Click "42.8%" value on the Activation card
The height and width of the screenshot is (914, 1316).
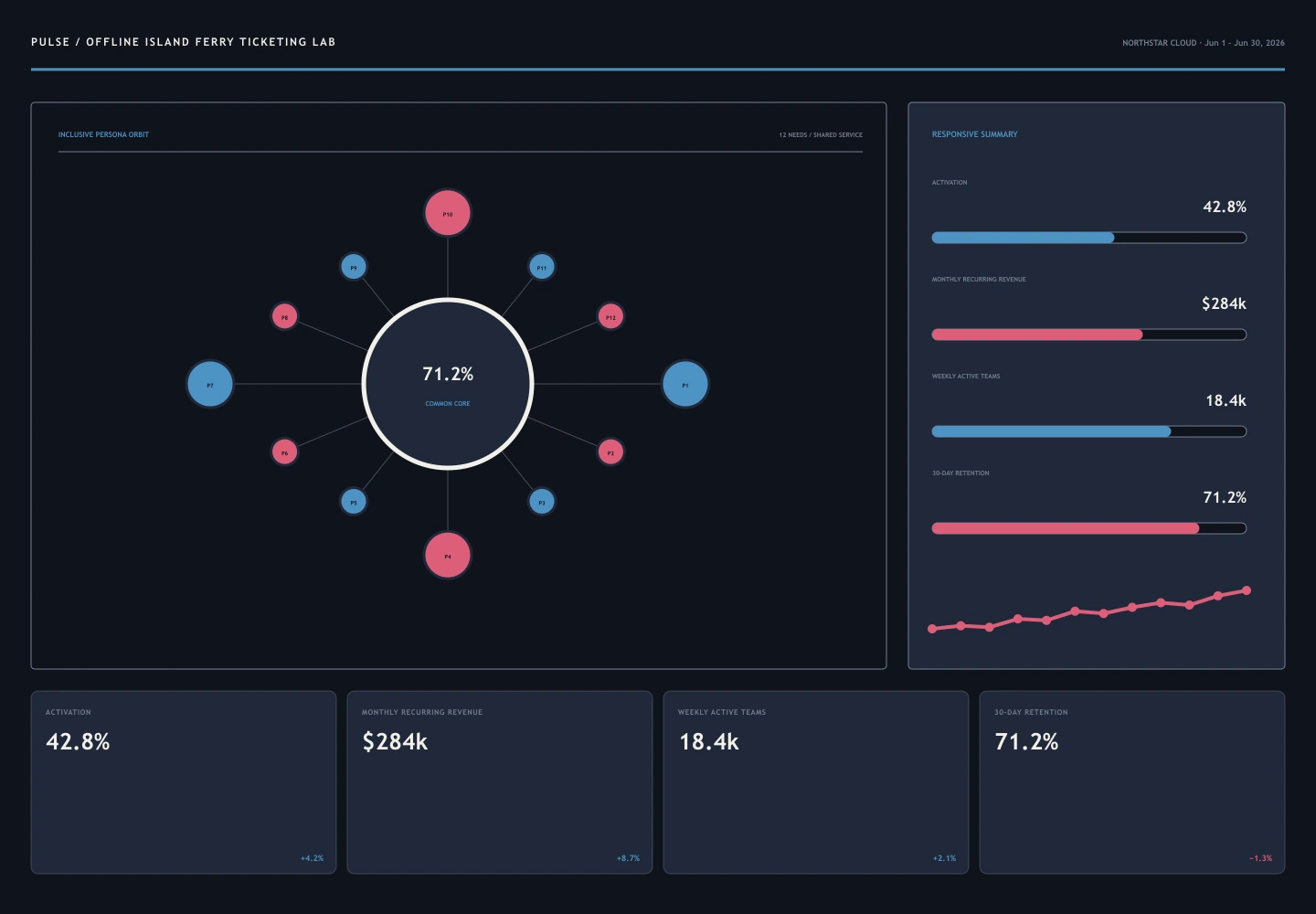coord(78,741)
